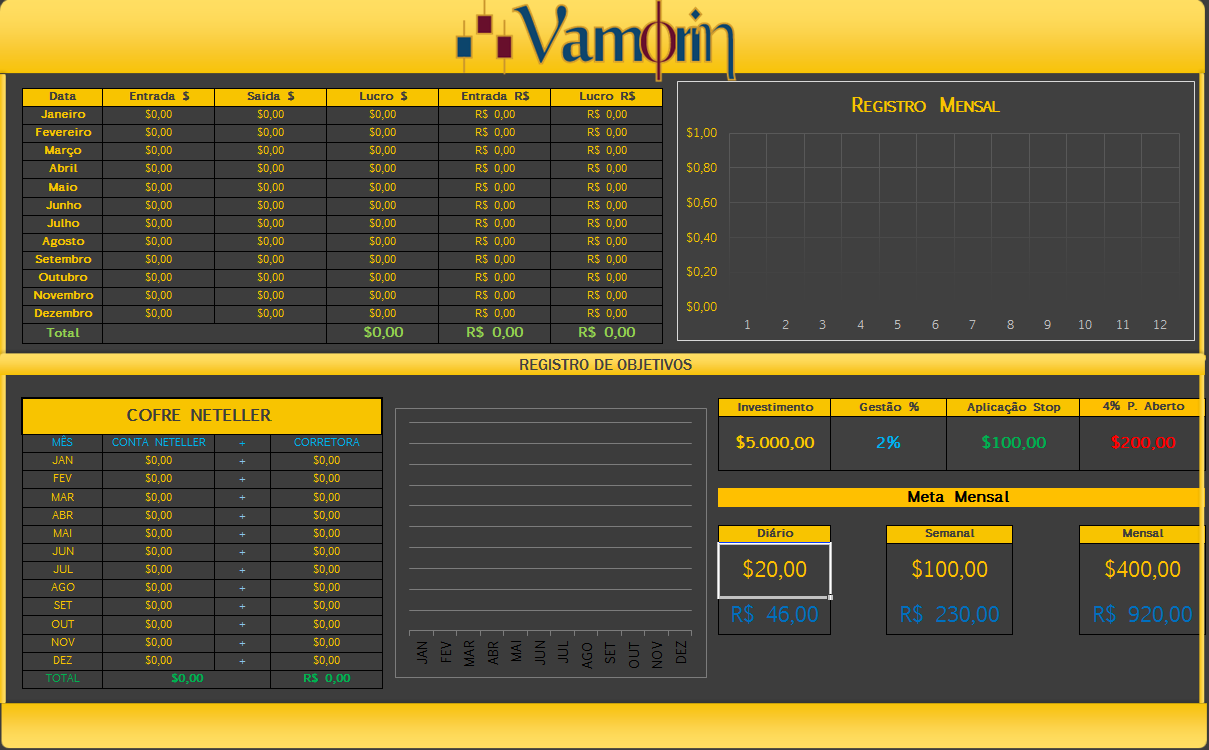The image size is (1209, 750).
Task: Select the 2% management value
Action: click(x=889, y=442)
